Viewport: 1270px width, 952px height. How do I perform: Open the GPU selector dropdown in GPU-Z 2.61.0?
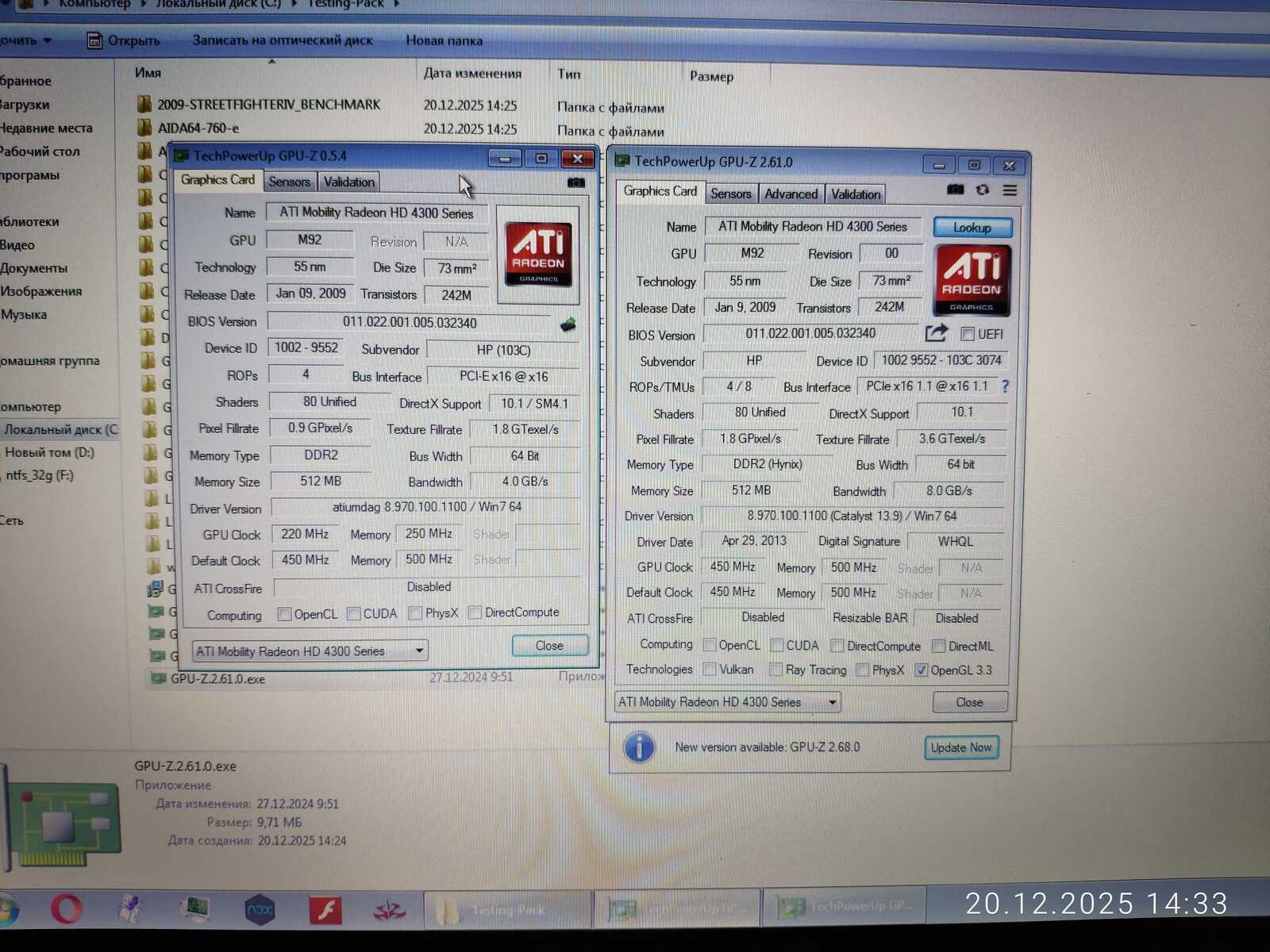729,702
